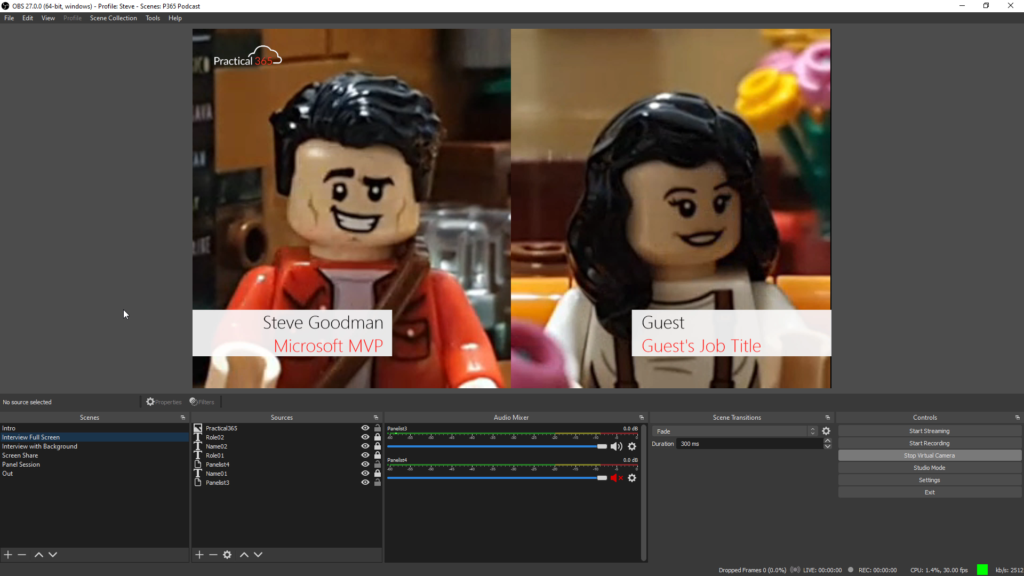1024x576 pixels.
Task: Enable Studio Mode
Action: click(x=929, y=468)
